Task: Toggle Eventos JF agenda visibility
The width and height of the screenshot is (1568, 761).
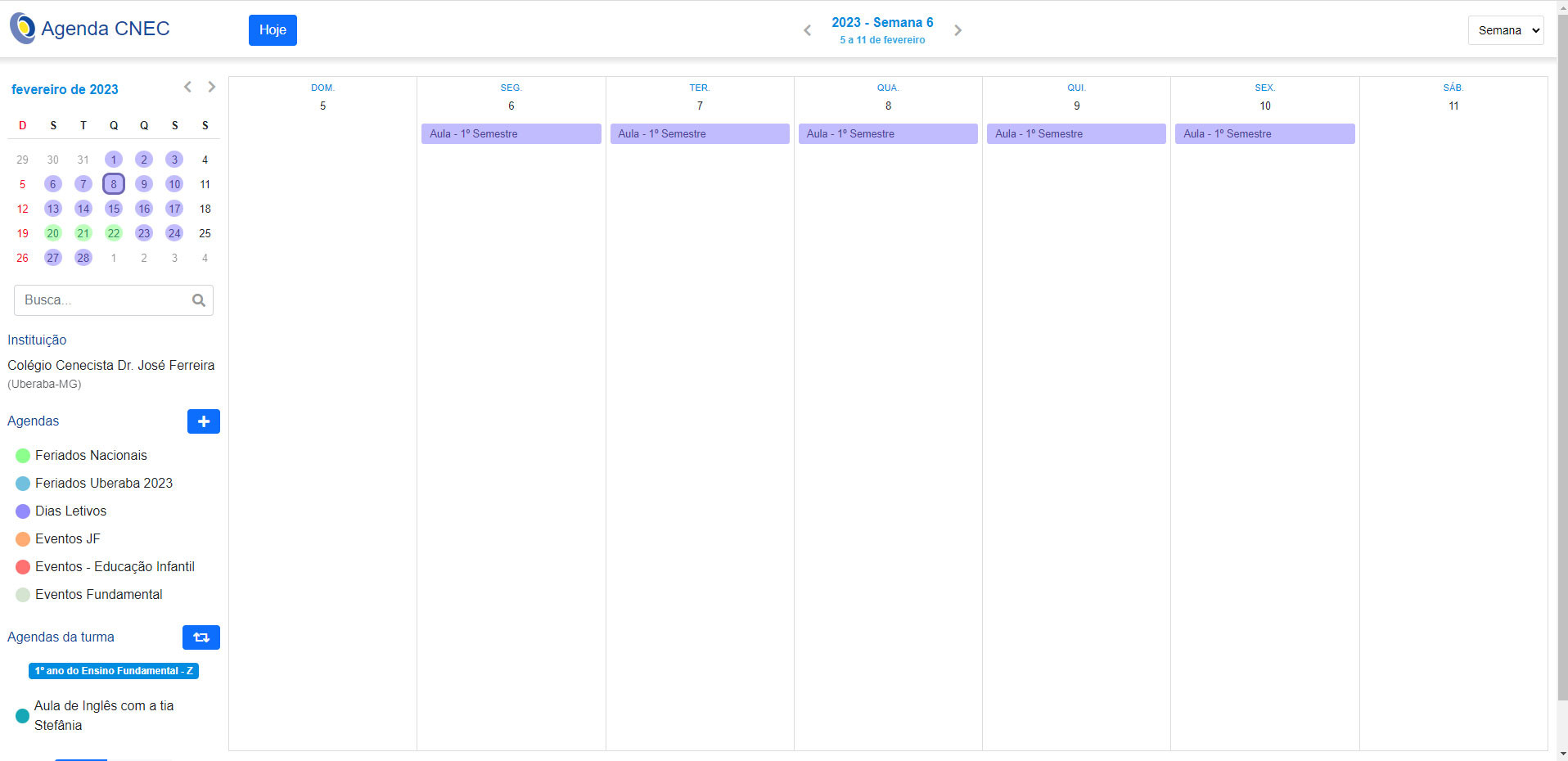Action: point(23,539)
